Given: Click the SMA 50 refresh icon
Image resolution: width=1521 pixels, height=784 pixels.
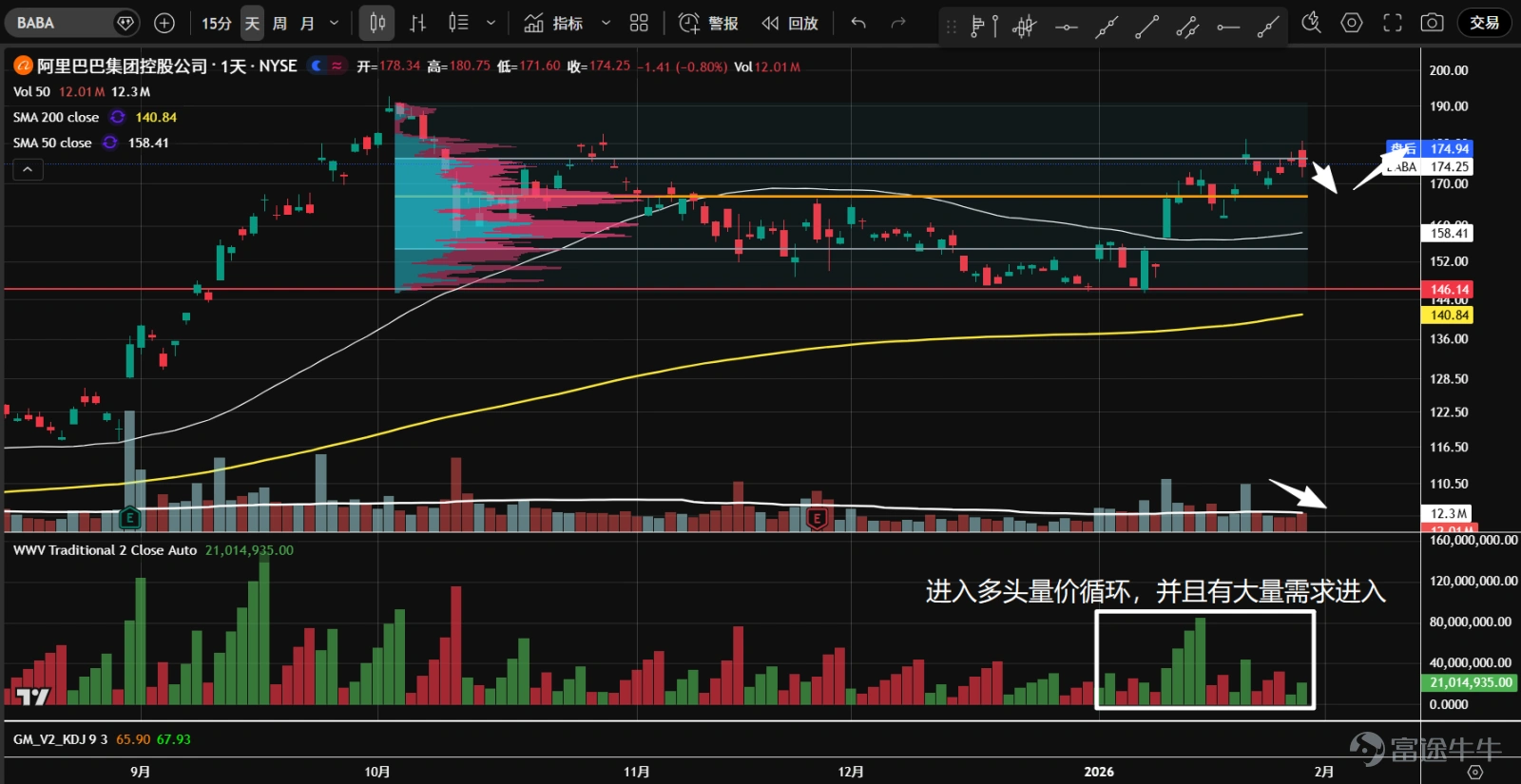Looking at the screenshot, I should 110,143.
